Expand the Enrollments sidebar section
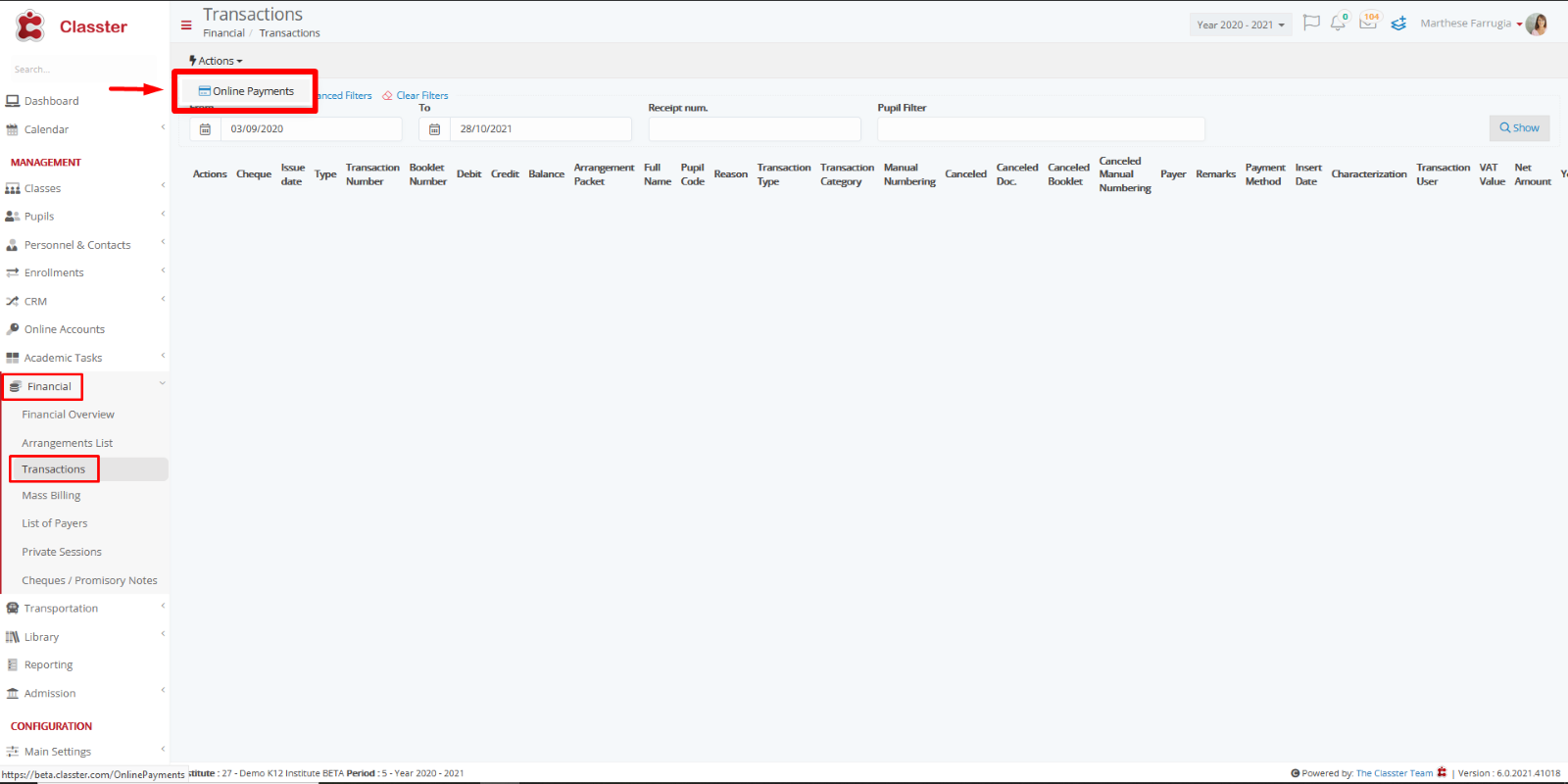The height and width of the screenshot is (784, 1568). pyautogui.click(x=163, y=270)
